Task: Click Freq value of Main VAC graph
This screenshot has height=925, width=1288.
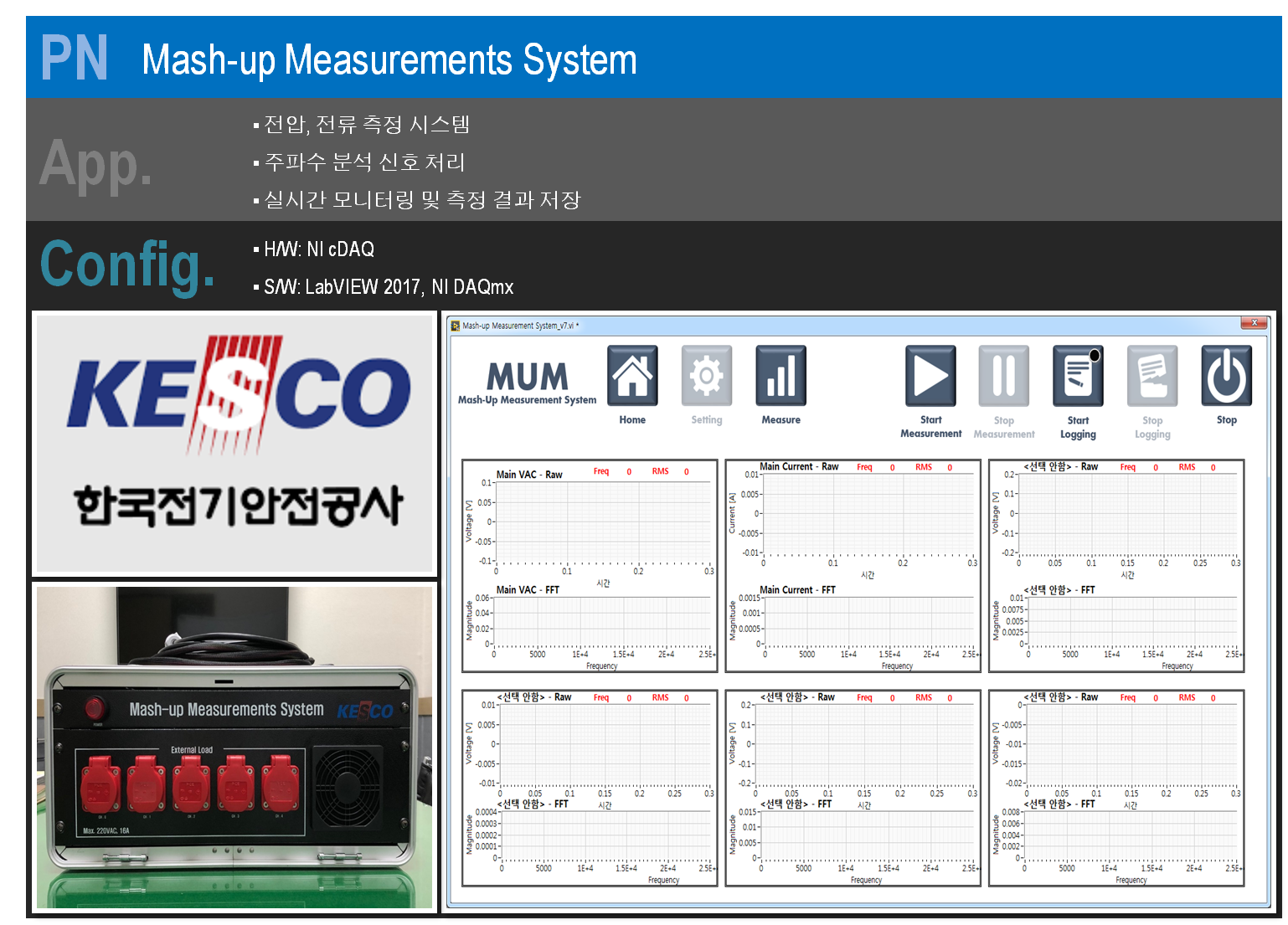Action: pos(629,472)
